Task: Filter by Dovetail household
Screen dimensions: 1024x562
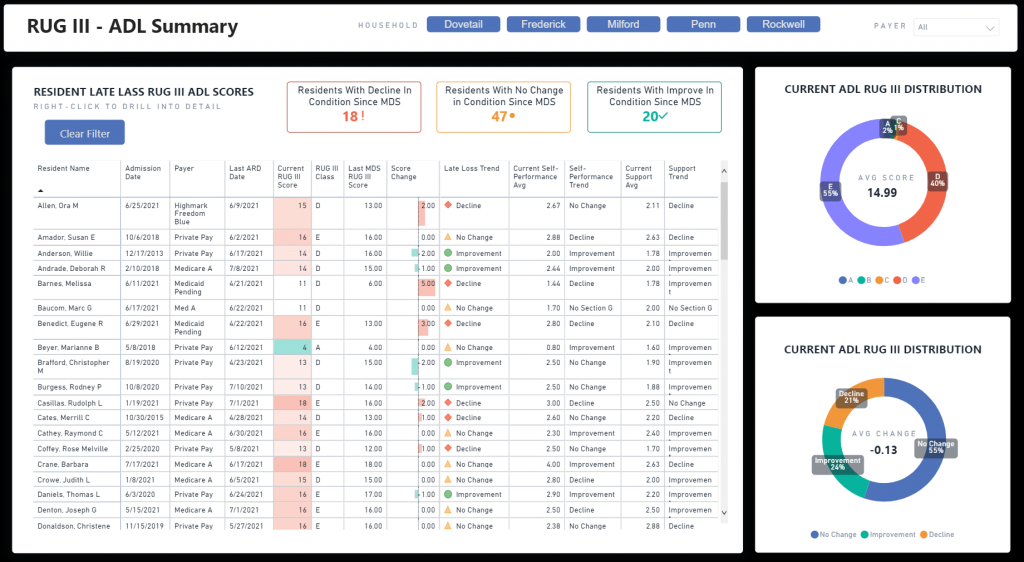Action: pos(463,24)
